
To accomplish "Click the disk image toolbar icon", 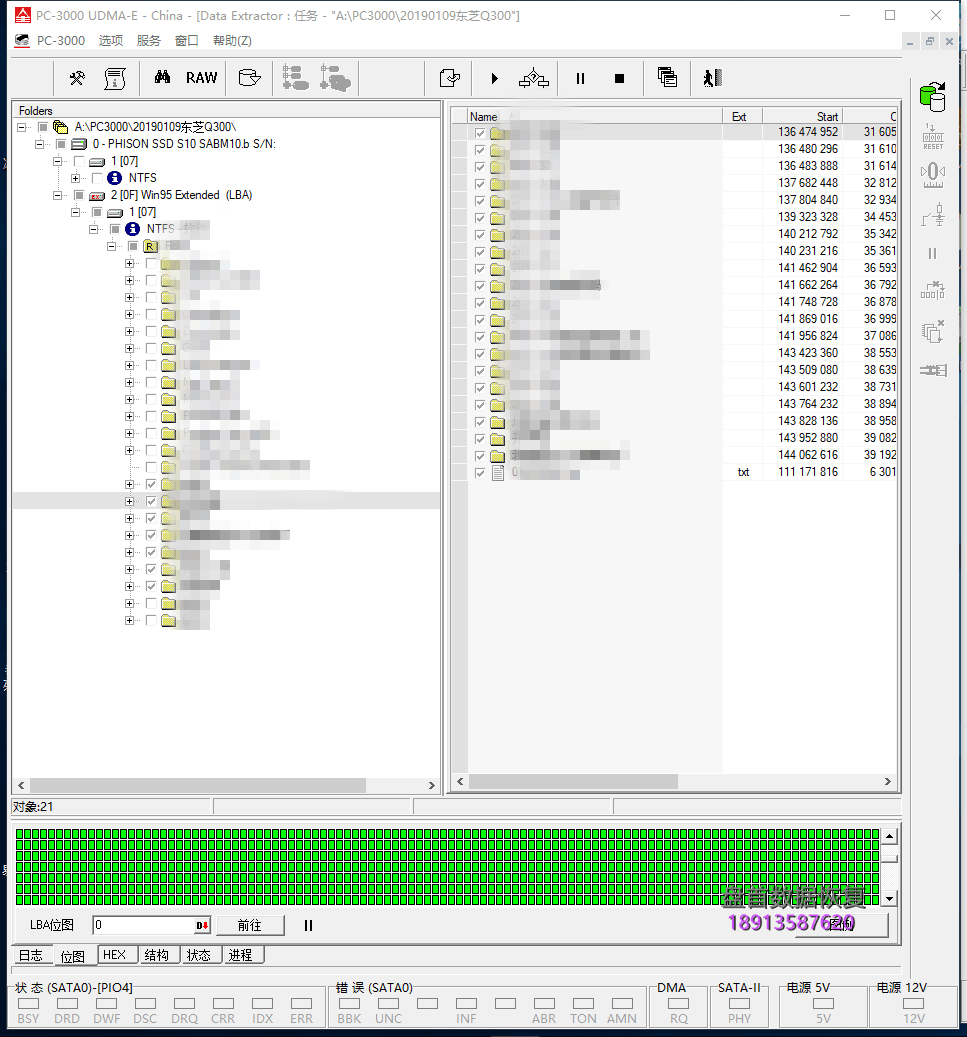I will pos(249,78).
